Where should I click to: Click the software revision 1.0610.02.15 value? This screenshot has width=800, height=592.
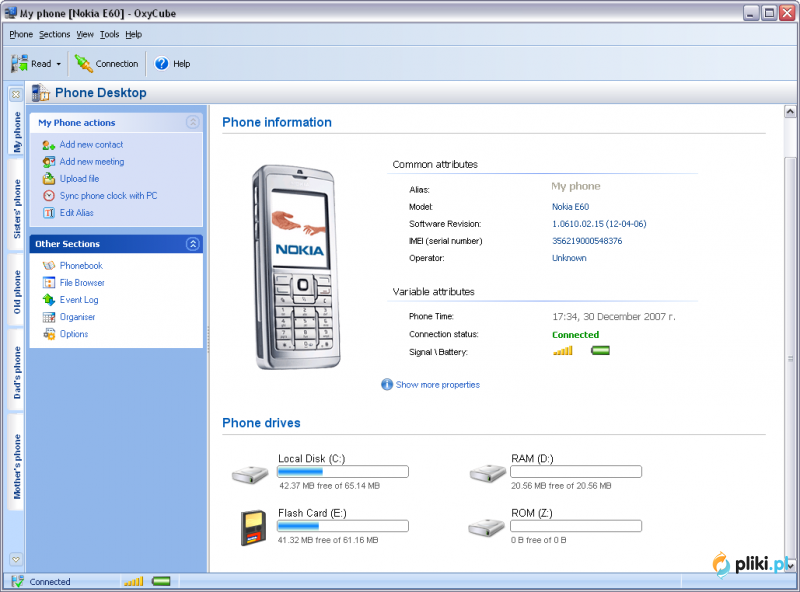tap(599, 224)
